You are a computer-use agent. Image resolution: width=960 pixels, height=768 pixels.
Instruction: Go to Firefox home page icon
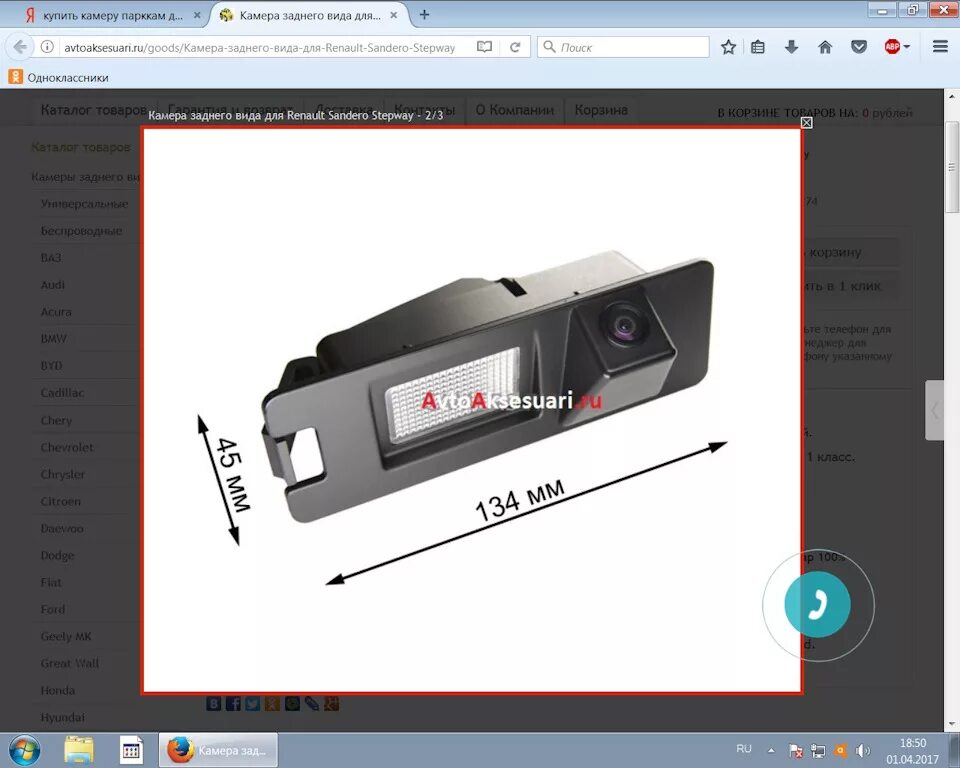click(825, 47)
